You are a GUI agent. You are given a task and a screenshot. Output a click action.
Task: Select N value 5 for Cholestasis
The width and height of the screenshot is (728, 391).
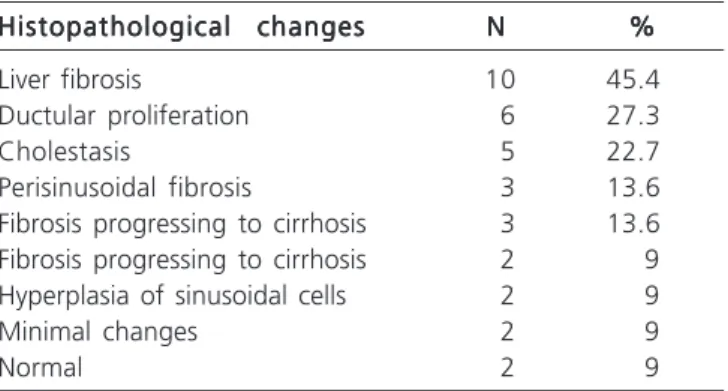click(507, 152)
